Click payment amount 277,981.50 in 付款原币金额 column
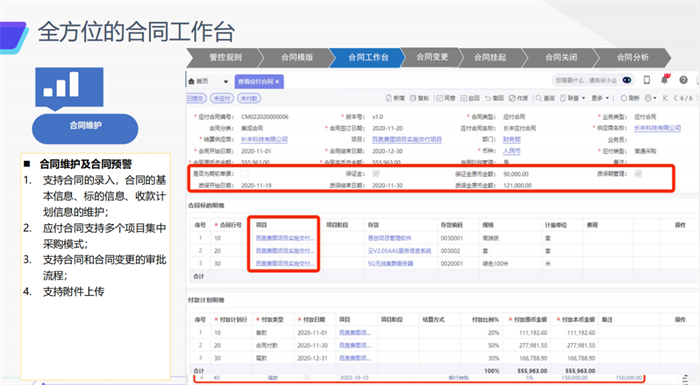The width and height of the screenshot is (700, 385). 533,346
